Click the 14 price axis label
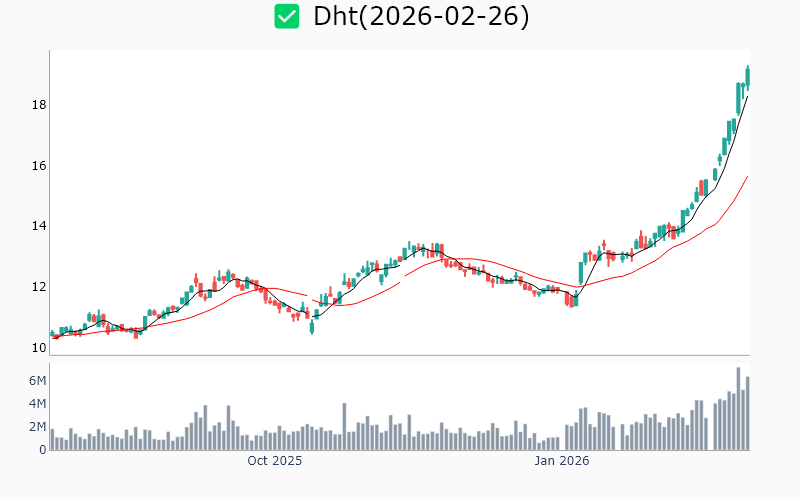Viewport: 800px width, 500px height. coord(35,226)
